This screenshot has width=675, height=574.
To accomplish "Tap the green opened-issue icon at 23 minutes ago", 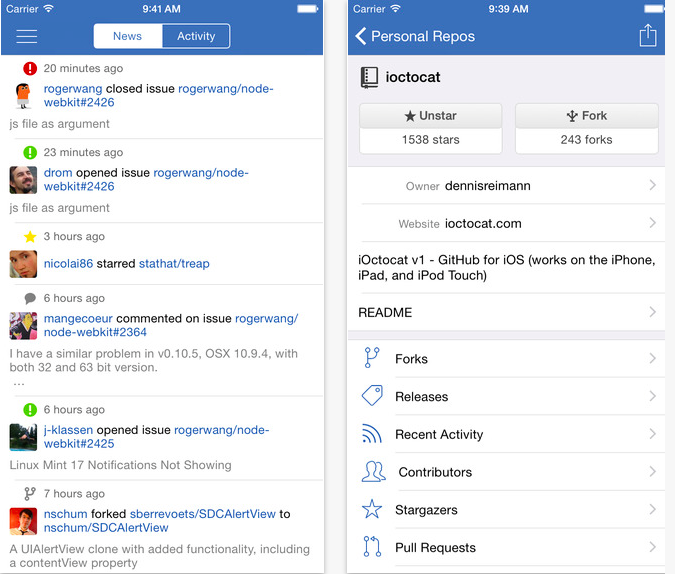I will click(x=30, y=152).
